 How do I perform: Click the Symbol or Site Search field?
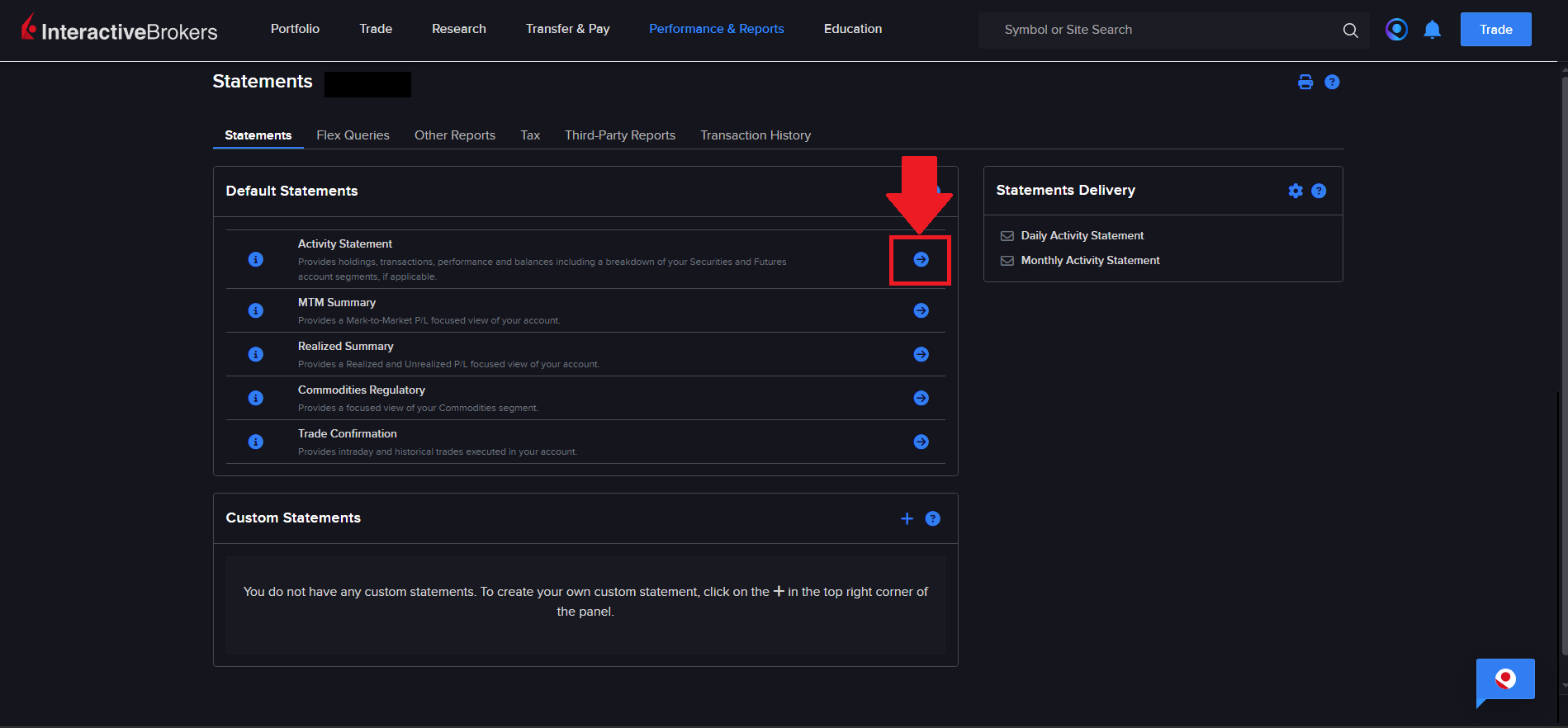click(x=1173, y=30)
